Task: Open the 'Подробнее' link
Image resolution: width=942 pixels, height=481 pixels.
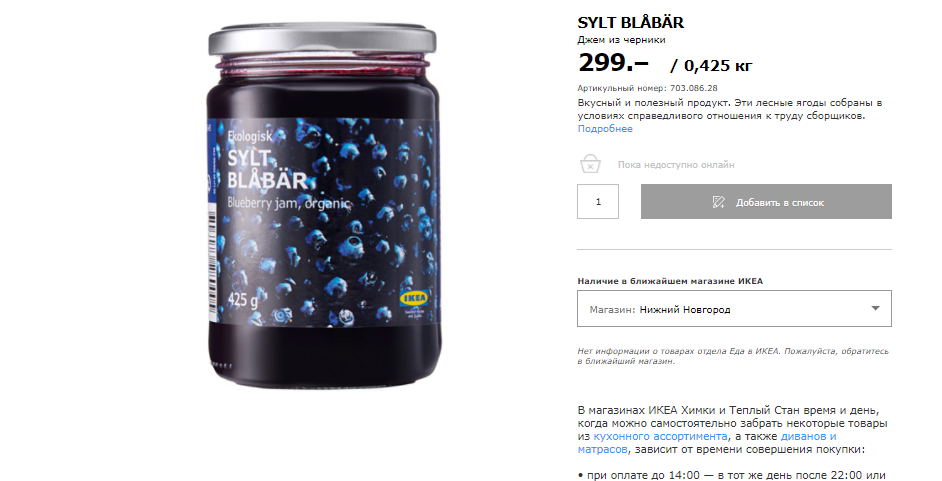Action: coord(605,129)
